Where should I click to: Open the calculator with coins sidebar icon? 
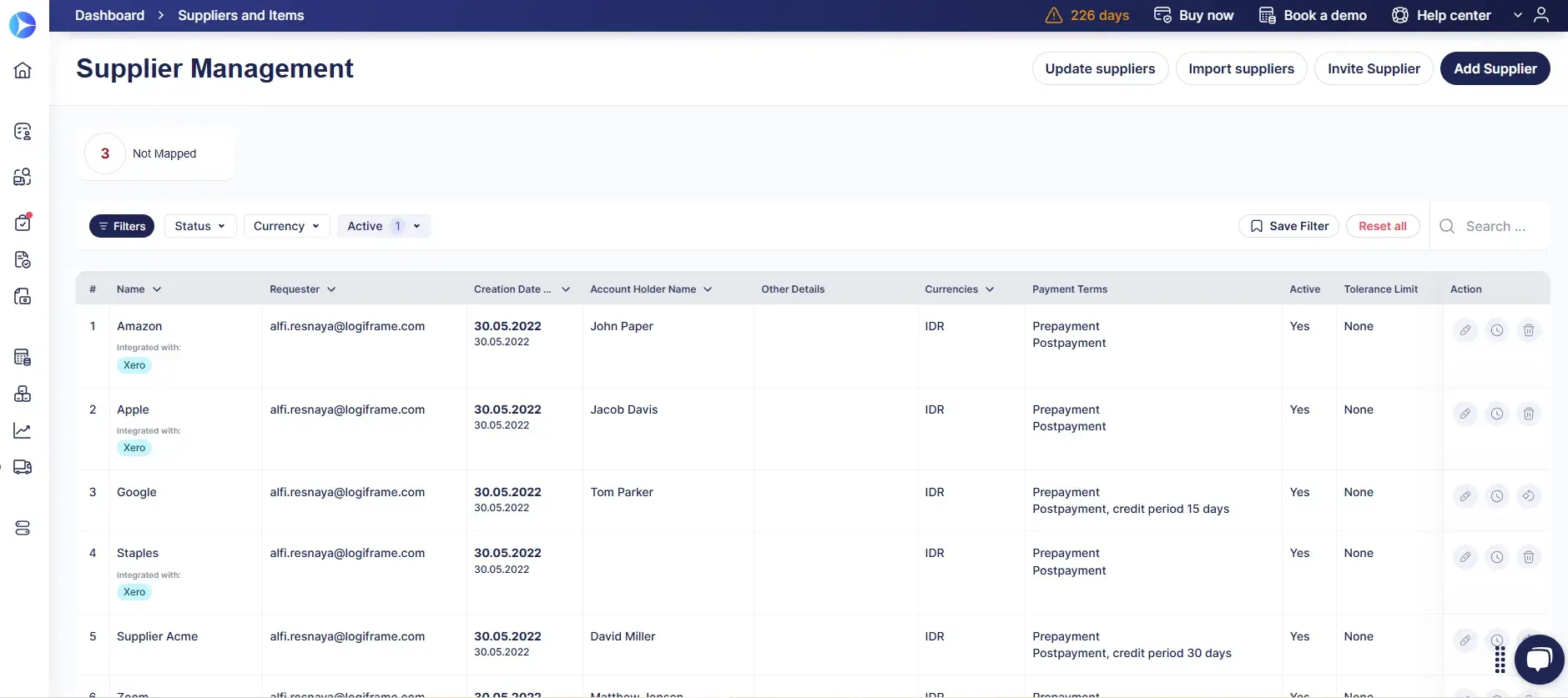pyautogui.click(x=23, y=357)
